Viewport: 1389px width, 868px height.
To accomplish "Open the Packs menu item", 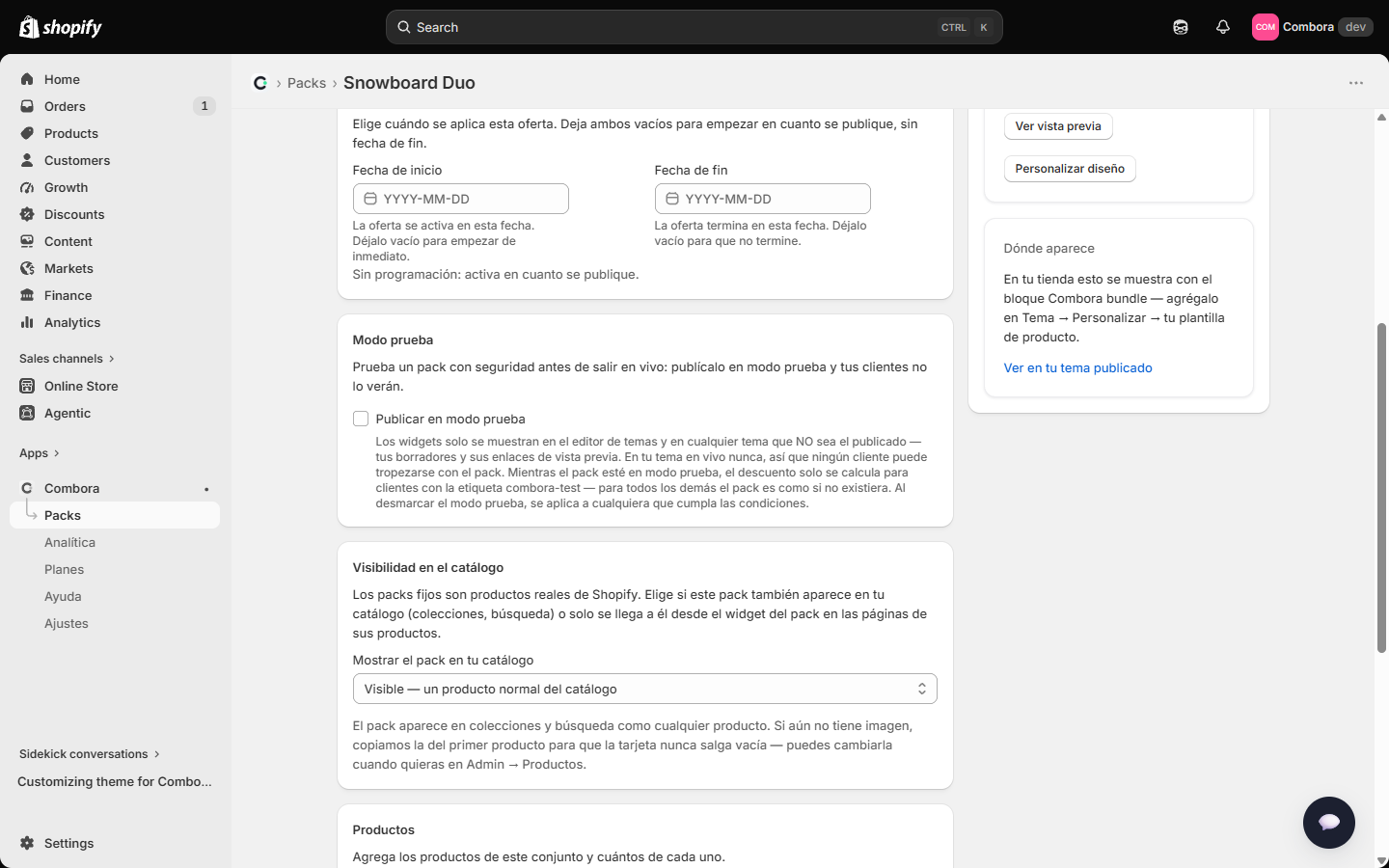I will pos(115,515).
